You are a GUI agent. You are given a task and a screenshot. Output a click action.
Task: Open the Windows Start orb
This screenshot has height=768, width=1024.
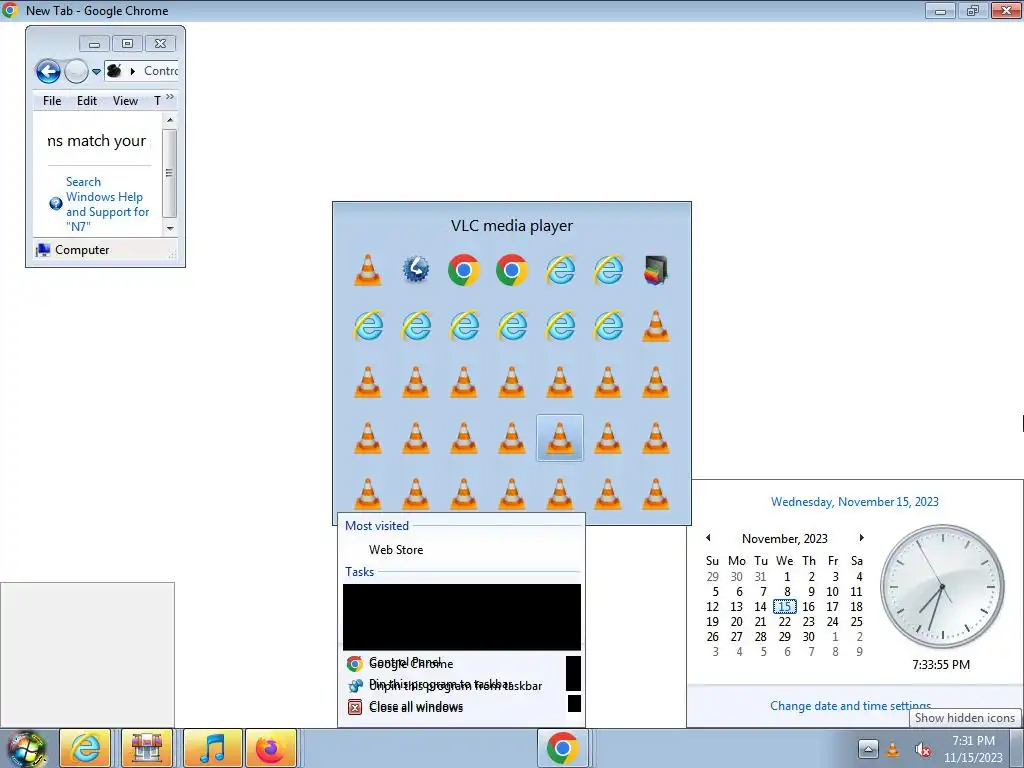tap(27, 748)
